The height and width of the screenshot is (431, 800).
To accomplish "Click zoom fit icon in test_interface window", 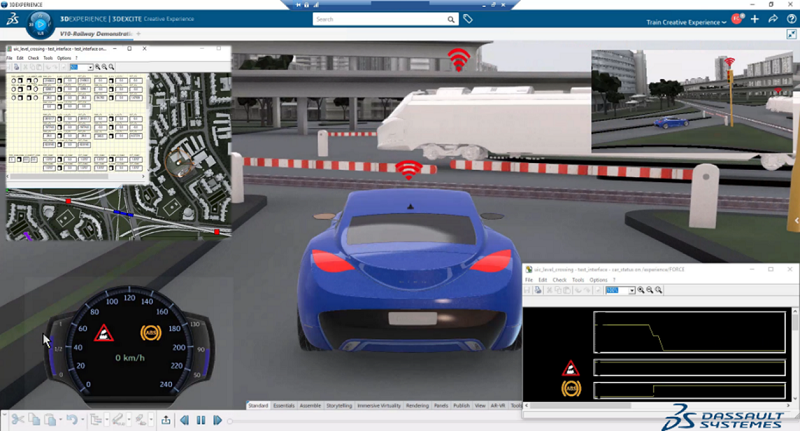I will (111, 67).
